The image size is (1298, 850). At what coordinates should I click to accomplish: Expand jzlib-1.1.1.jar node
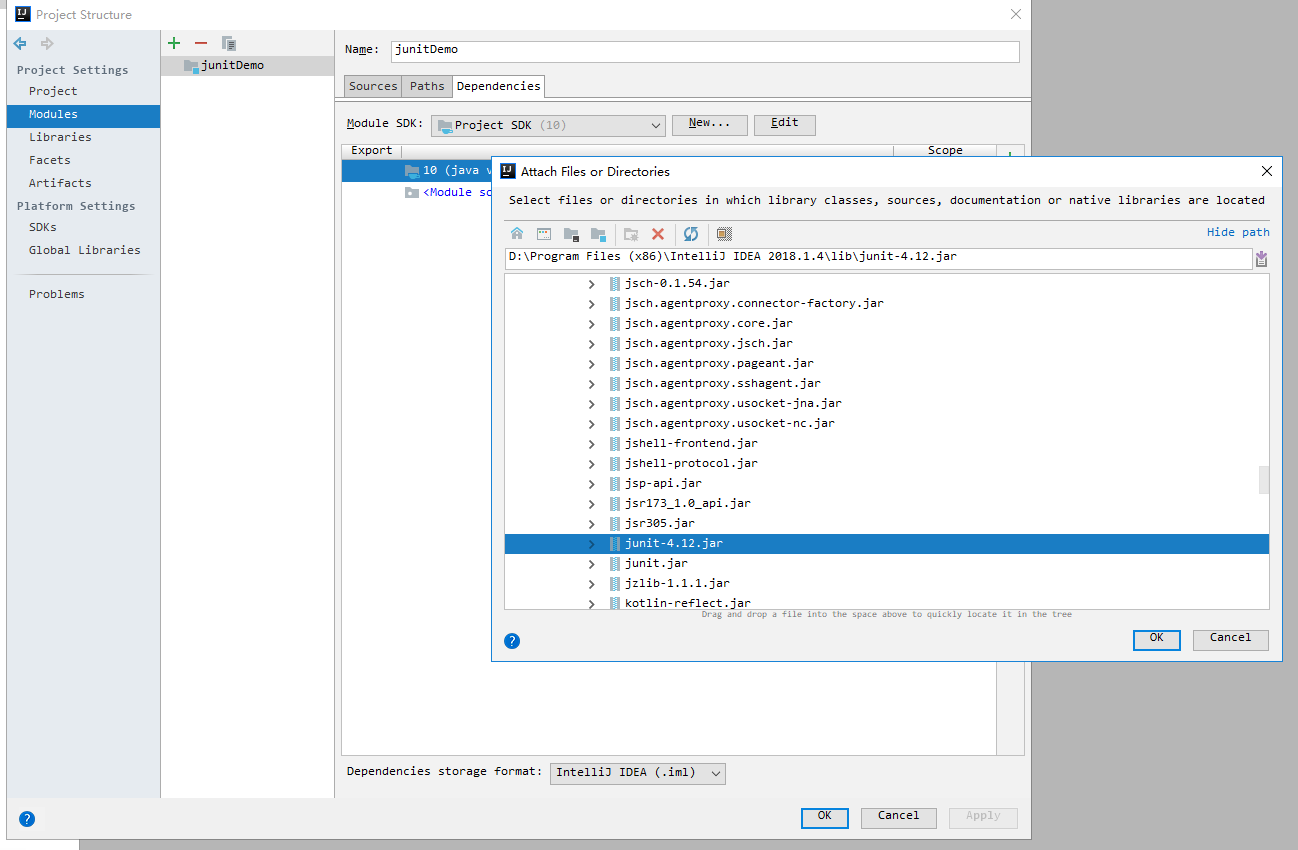(591, 584)
